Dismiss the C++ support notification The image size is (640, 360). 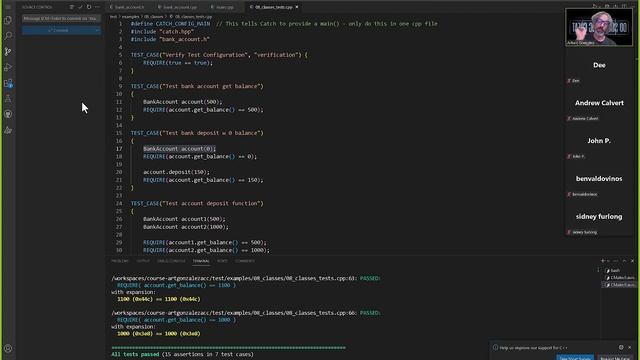(x=629, y=347)
